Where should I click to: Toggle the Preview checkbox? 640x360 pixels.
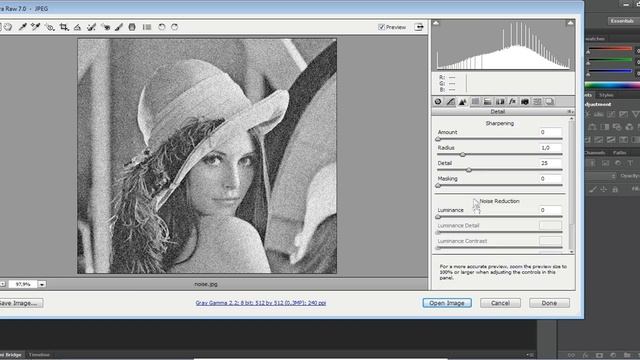point(382,27)
